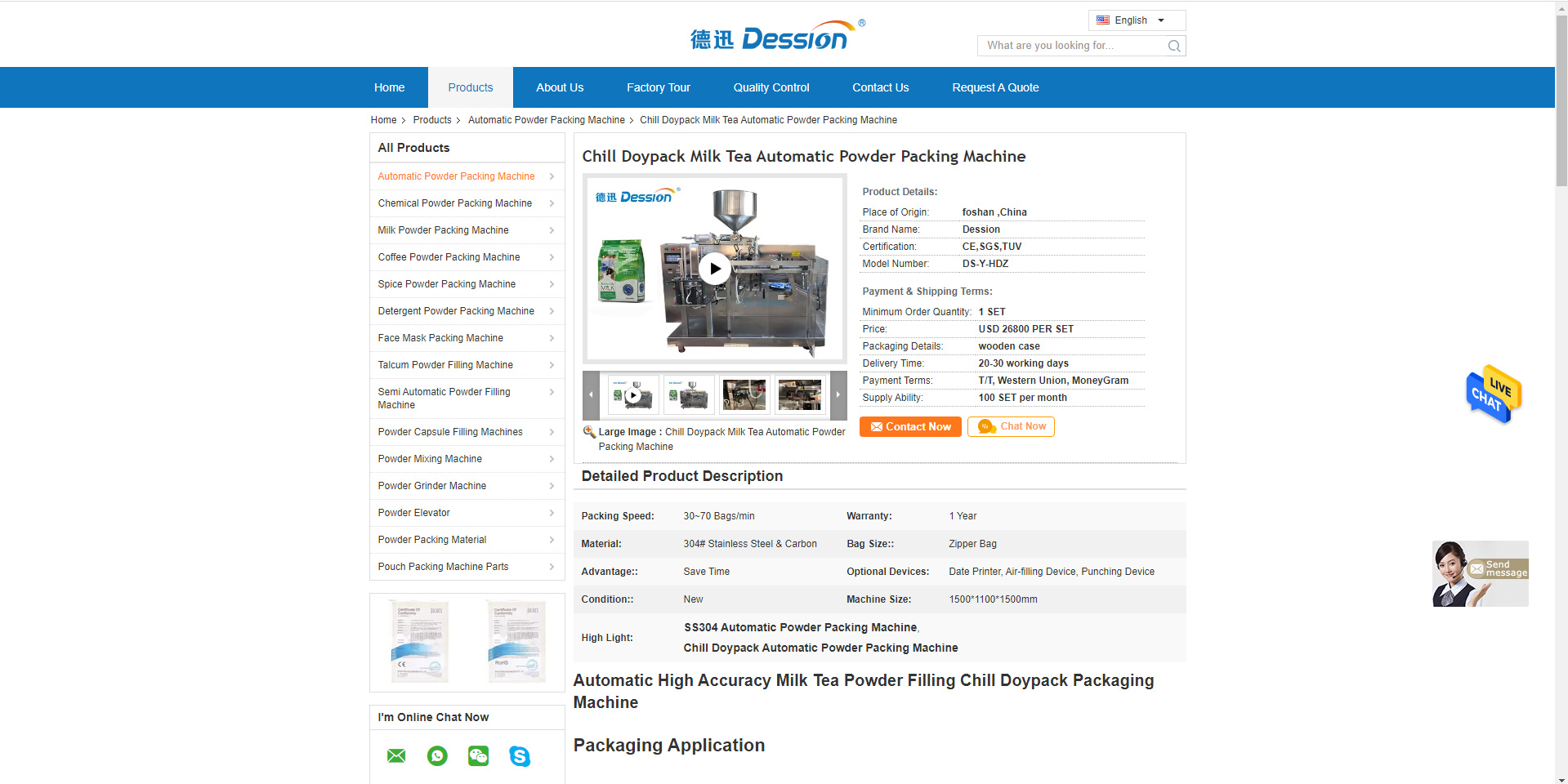The width and height of the screenshot is (1568, 784).
Task: Expand Chemical Powder Packing Machine arrow
Action: [x=552, y=203]
